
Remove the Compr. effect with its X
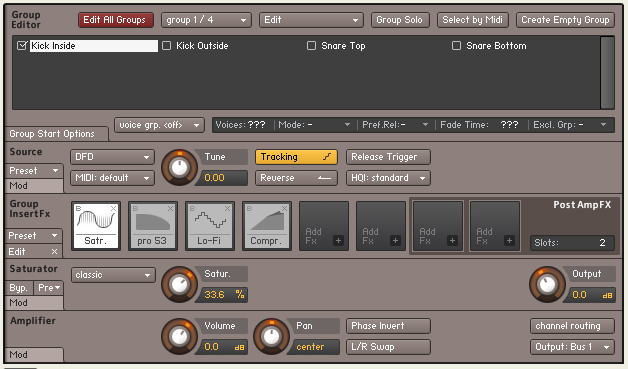[284, 208]
